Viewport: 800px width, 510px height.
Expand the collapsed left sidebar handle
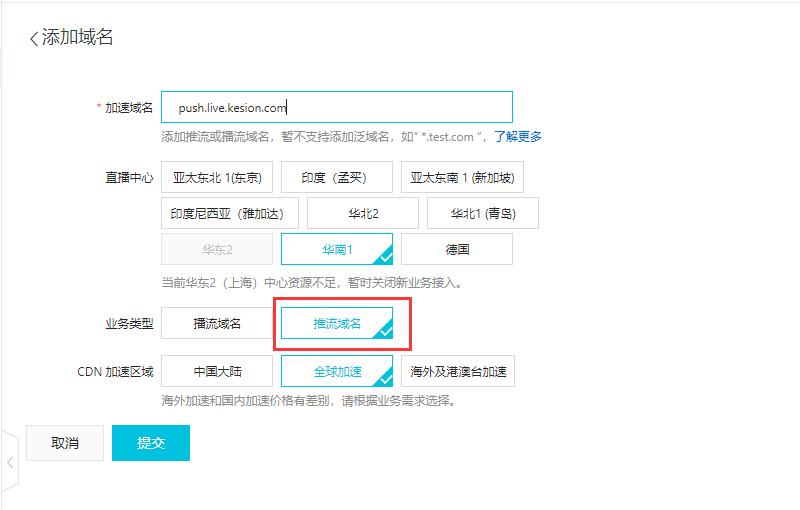coord(9,463)
